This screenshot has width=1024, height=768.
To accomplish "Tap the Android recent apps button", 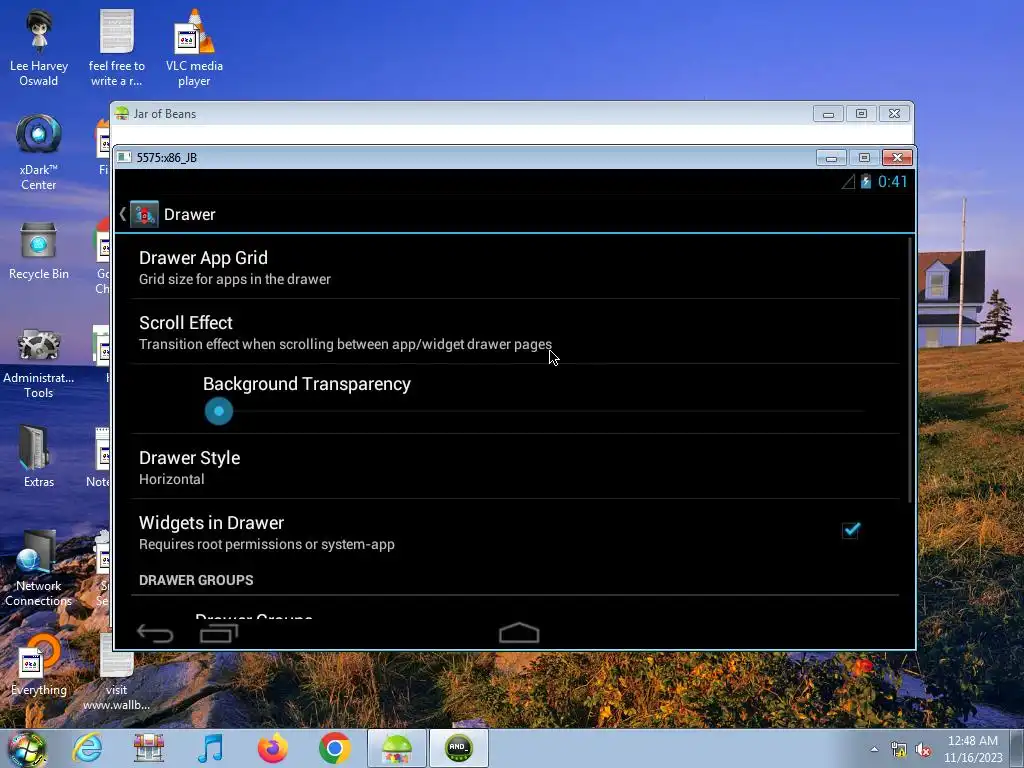I will pos(219,633).
